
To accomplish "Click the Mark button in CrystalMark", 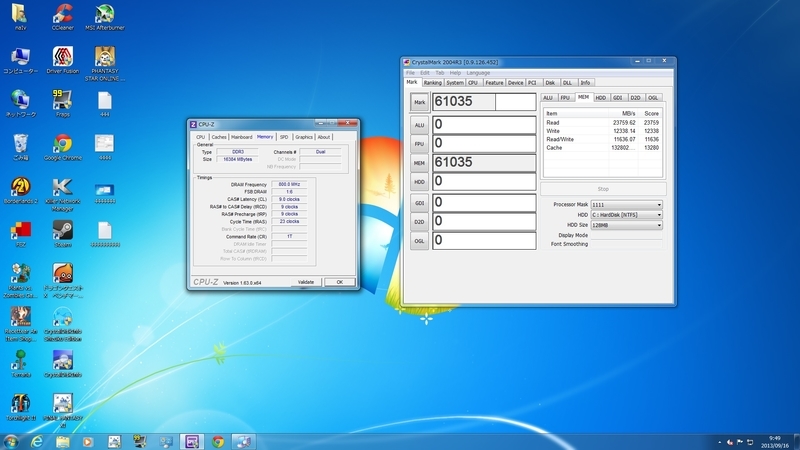I will tap(419, 103).
